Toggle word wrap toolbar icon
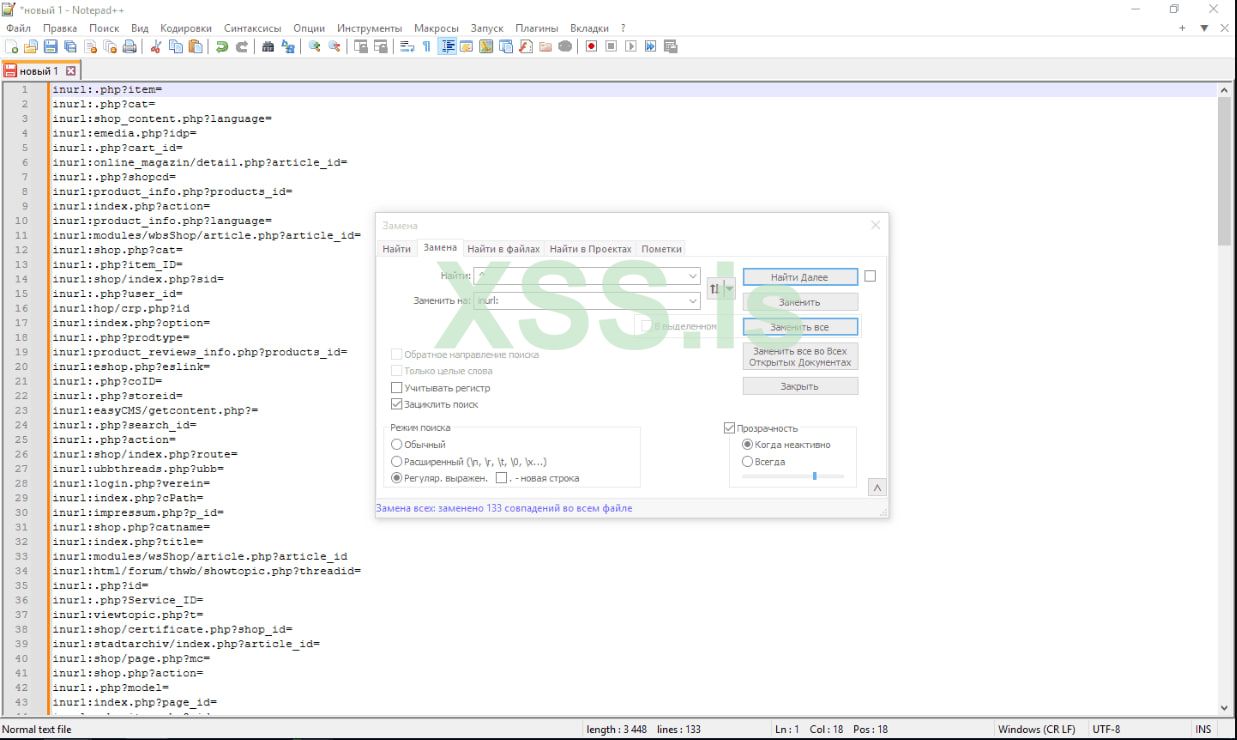The height and width of the screenshot is (740, 1237). coord(406,46)
